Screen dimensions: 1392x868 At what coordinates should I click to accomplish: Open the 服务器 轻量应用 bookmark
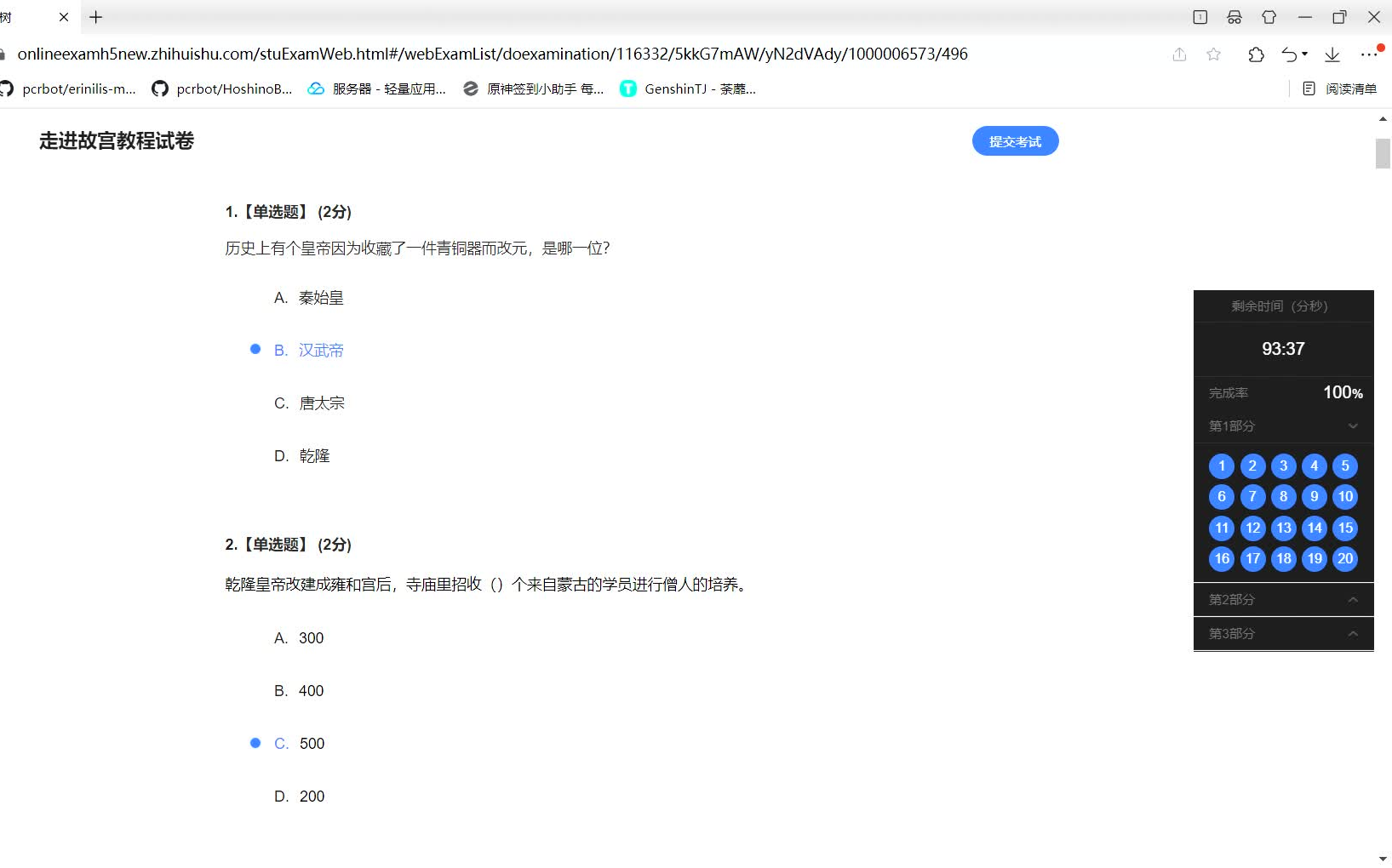[376, 89]
